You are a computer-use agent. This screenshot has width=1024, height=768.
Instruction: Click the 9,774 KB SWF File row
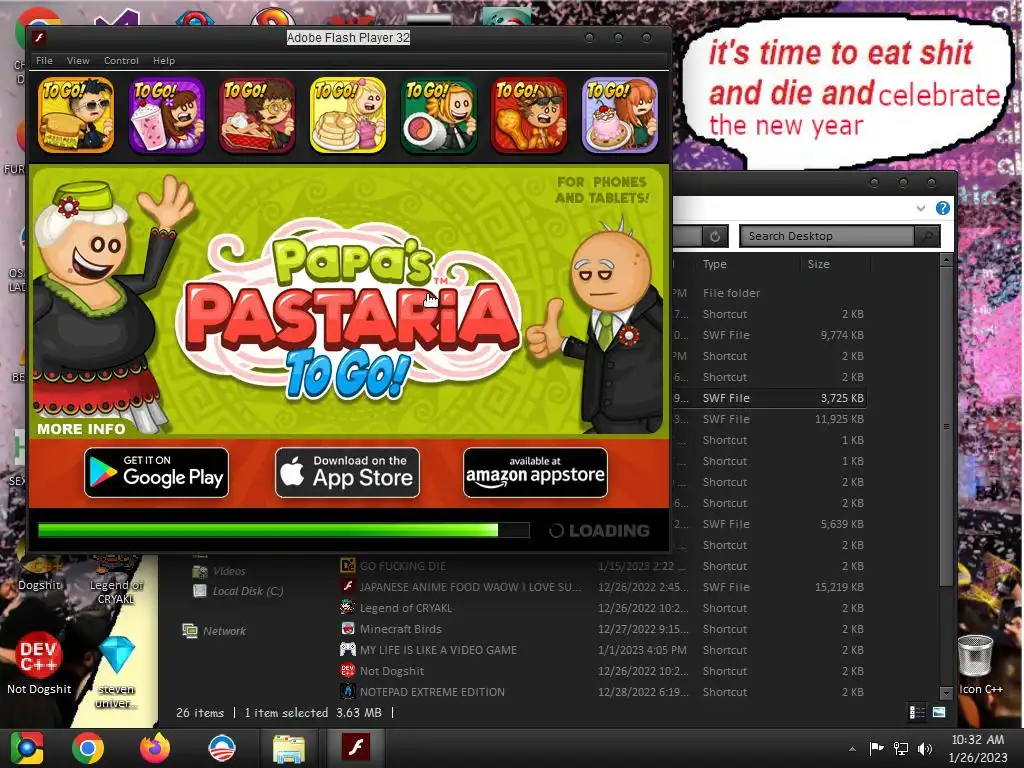point(772,335)
